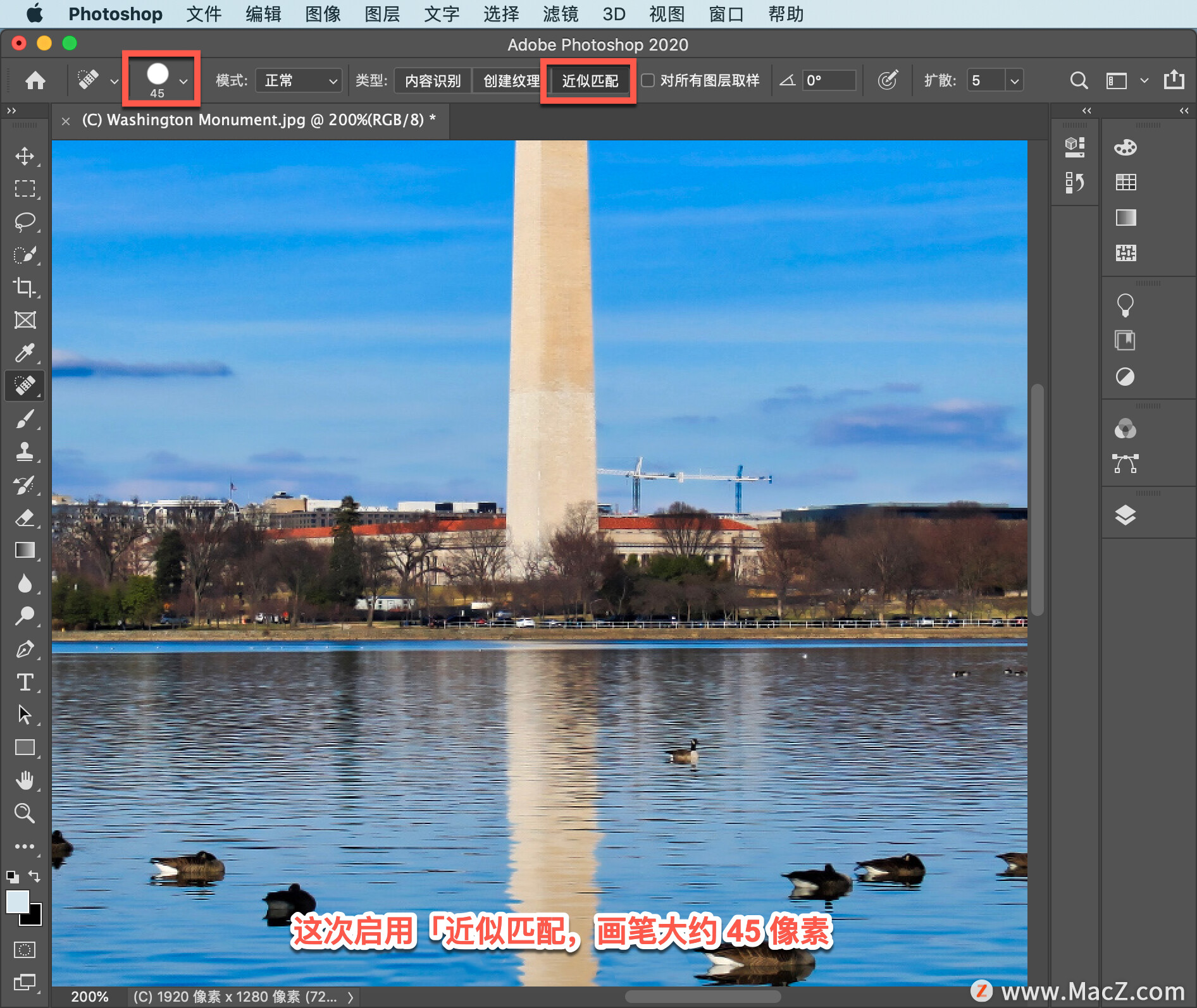Reset default foreground and background colors
This screenshot has height=1008, width=1197.
(x=12, y=876)
